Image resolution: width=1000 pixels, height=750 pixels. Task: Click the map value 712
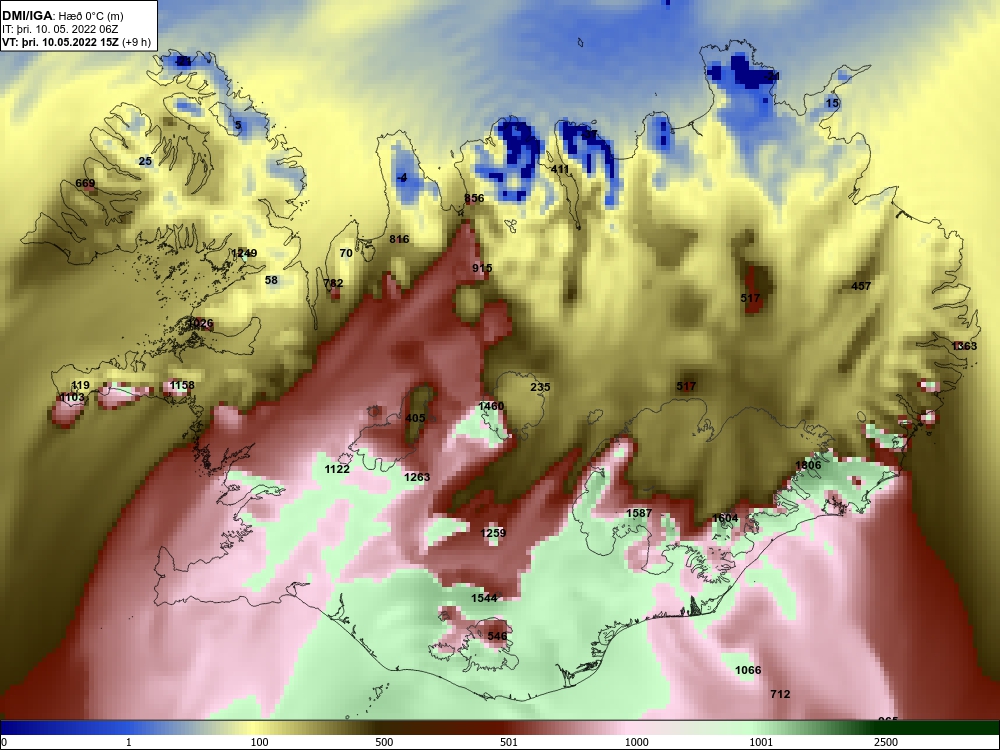click(x=781, y=695)
